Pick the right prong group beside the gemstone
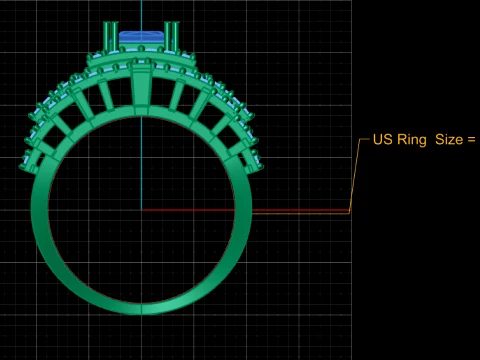The image size is (480, 360). [x=172, y=37]
